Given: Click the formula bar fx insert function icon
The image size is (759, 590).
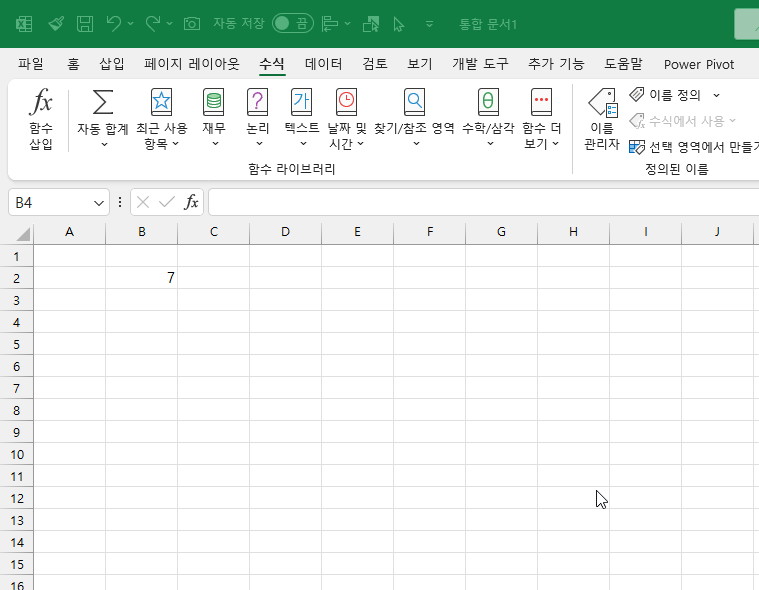Looking at the screenshot, I should (192, 202).
